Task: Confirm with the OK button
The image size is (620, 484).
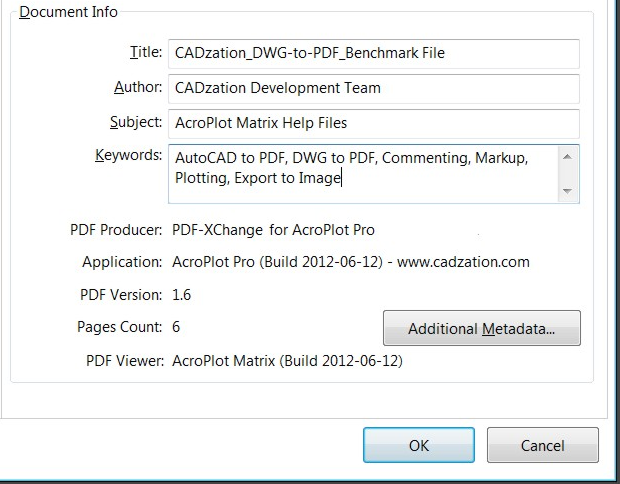Action: pyautogui.click(x=419, y=445)
